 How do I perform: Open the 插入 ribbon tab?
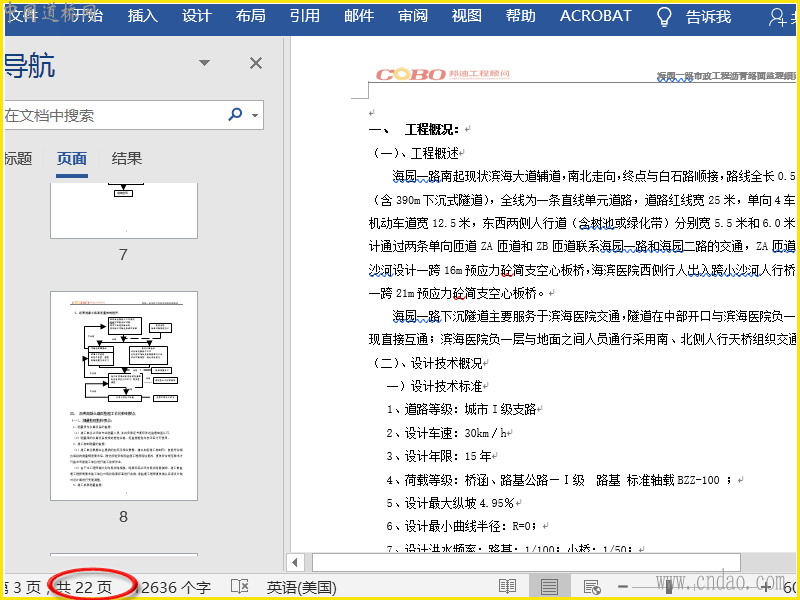[x=143, y=16]
